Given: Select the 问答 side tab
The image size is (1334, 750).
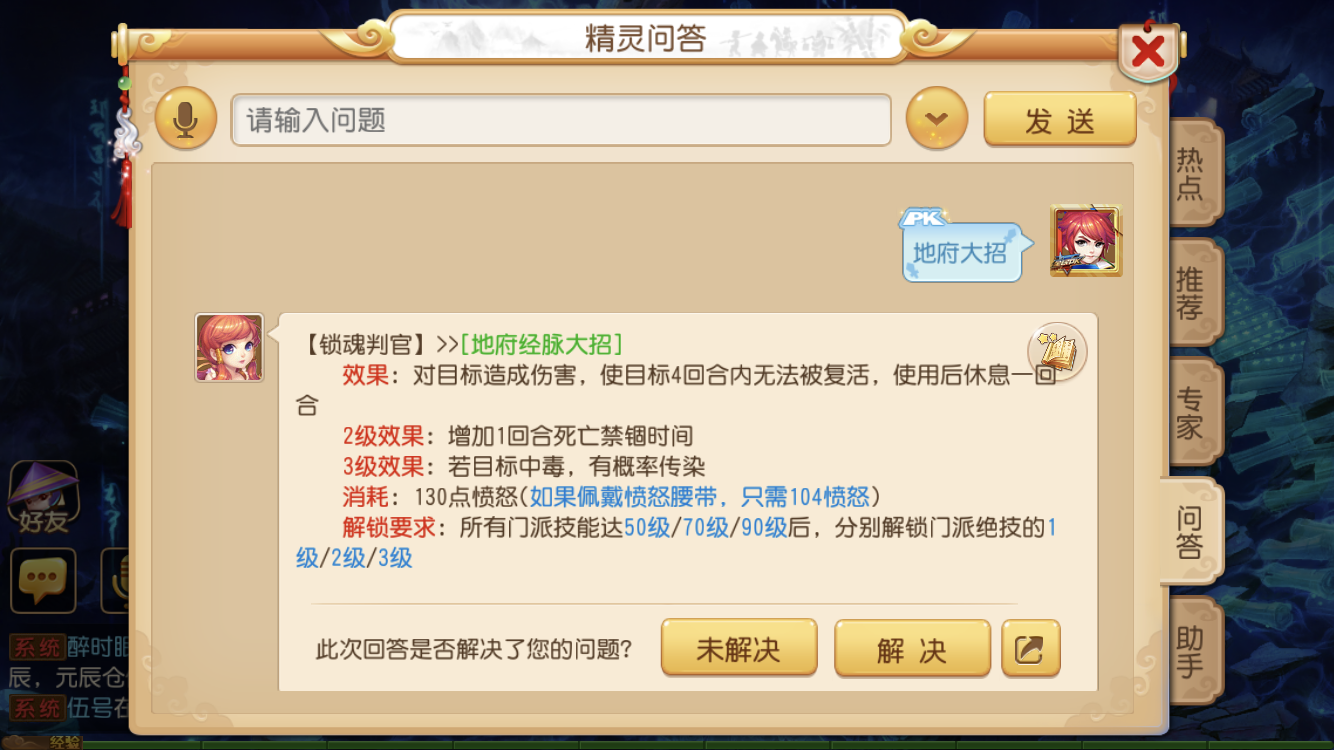Looking at the screenshot, I should coord(1191,531).
